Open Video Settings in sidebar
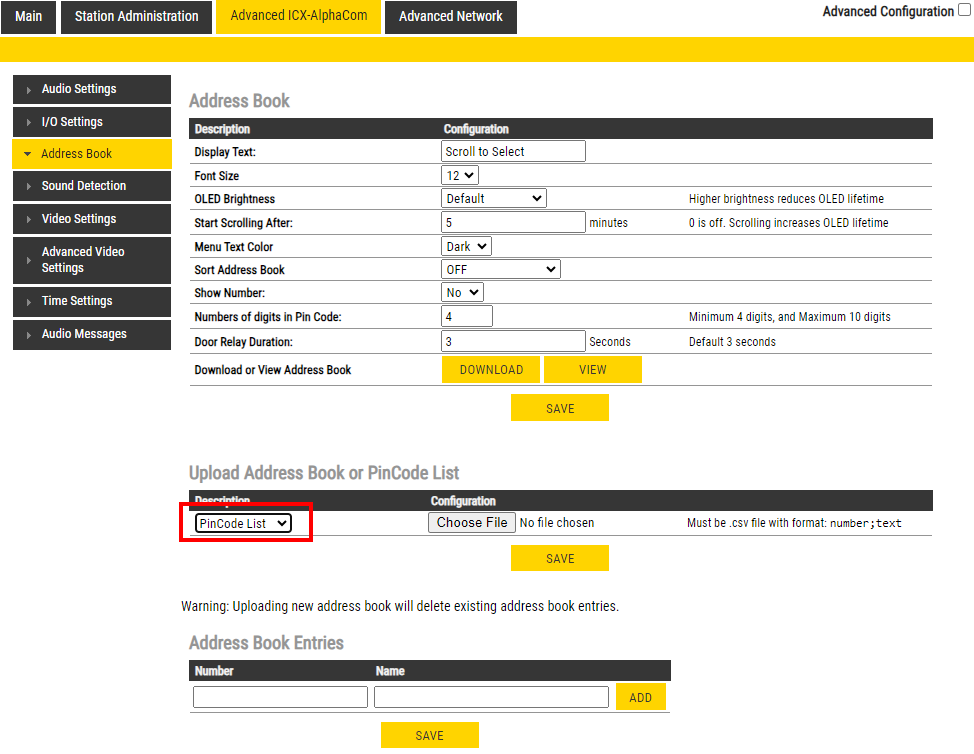The image size is (974, 754). coord(91,219)
